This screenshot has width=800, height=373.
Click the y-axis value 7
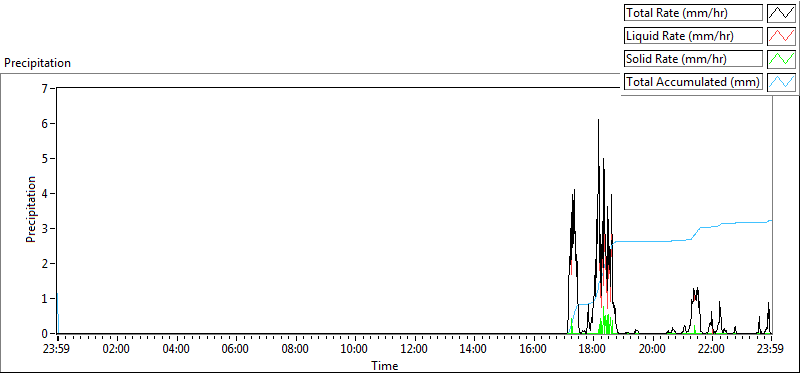point(45,88)
